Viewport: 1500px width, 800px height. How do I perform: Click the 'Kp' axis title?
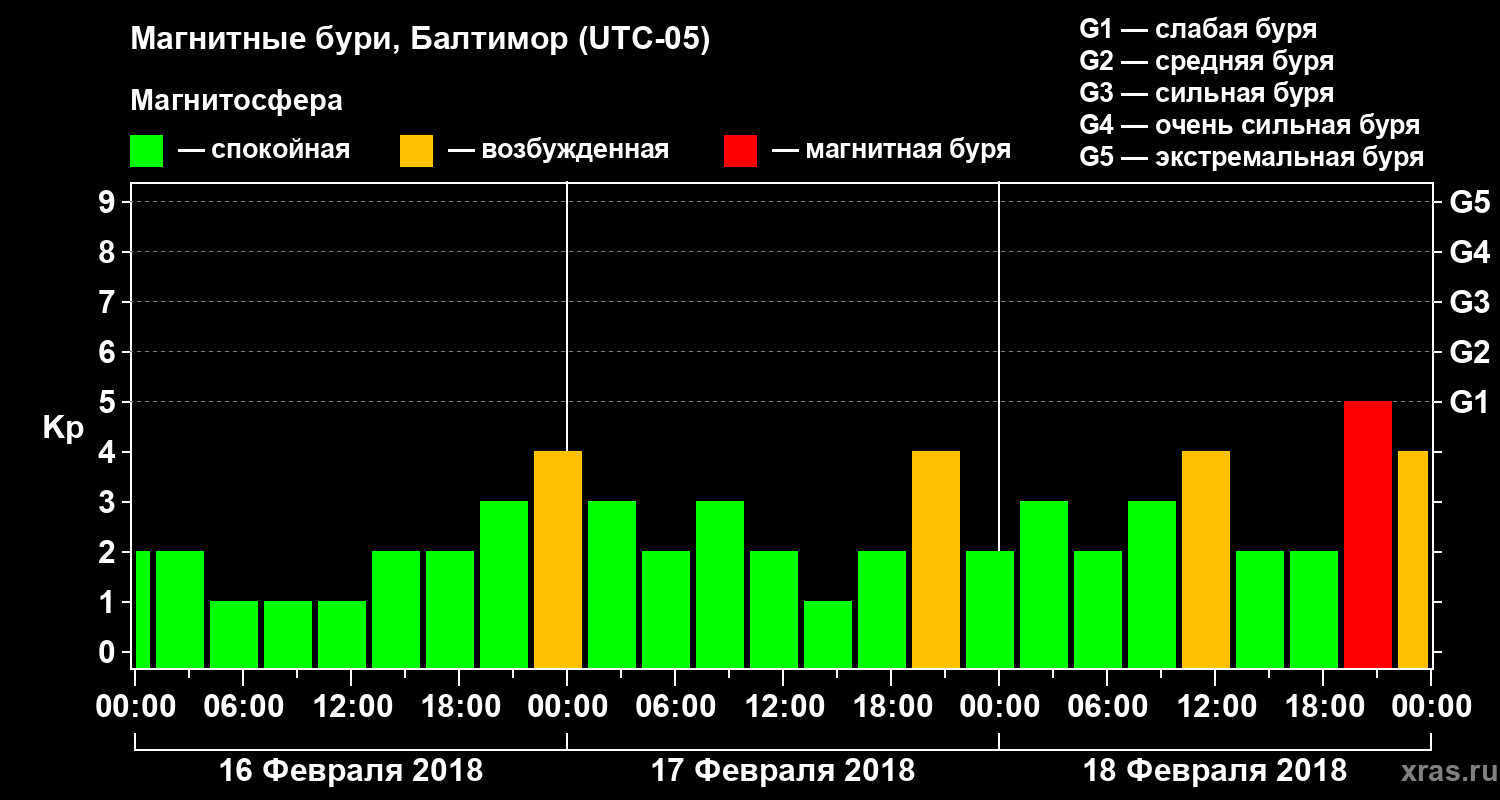coord(63,429)
